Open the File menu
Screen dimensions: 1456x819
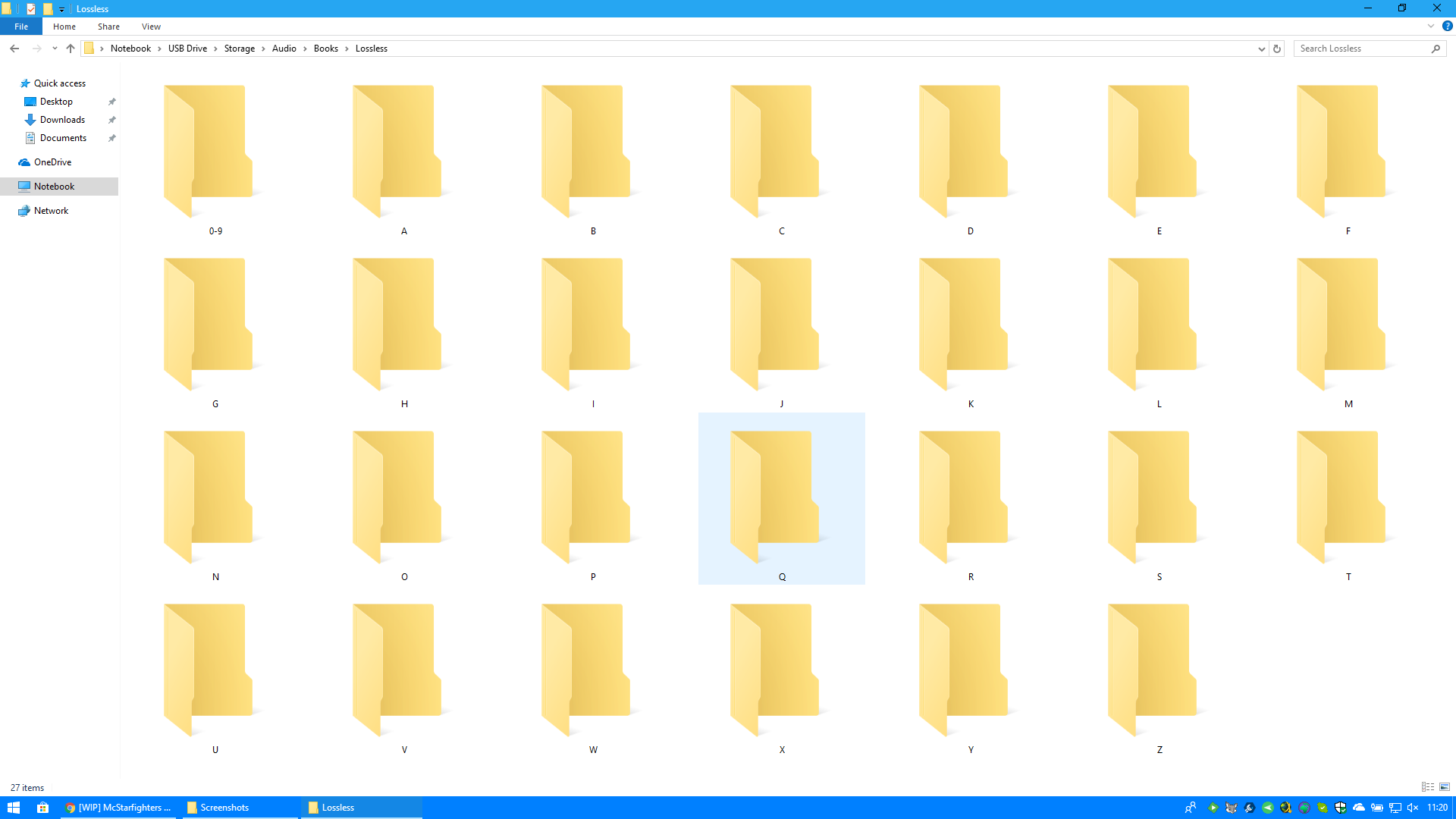21,27
